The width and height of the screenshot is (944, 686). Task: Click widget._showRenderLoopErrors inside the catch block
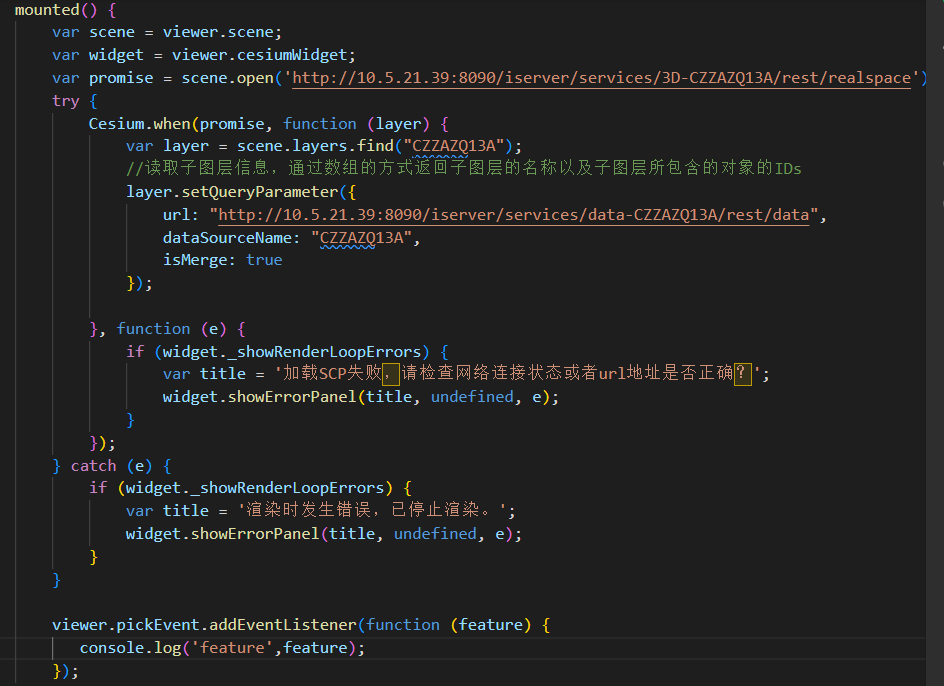coord(255,488)
